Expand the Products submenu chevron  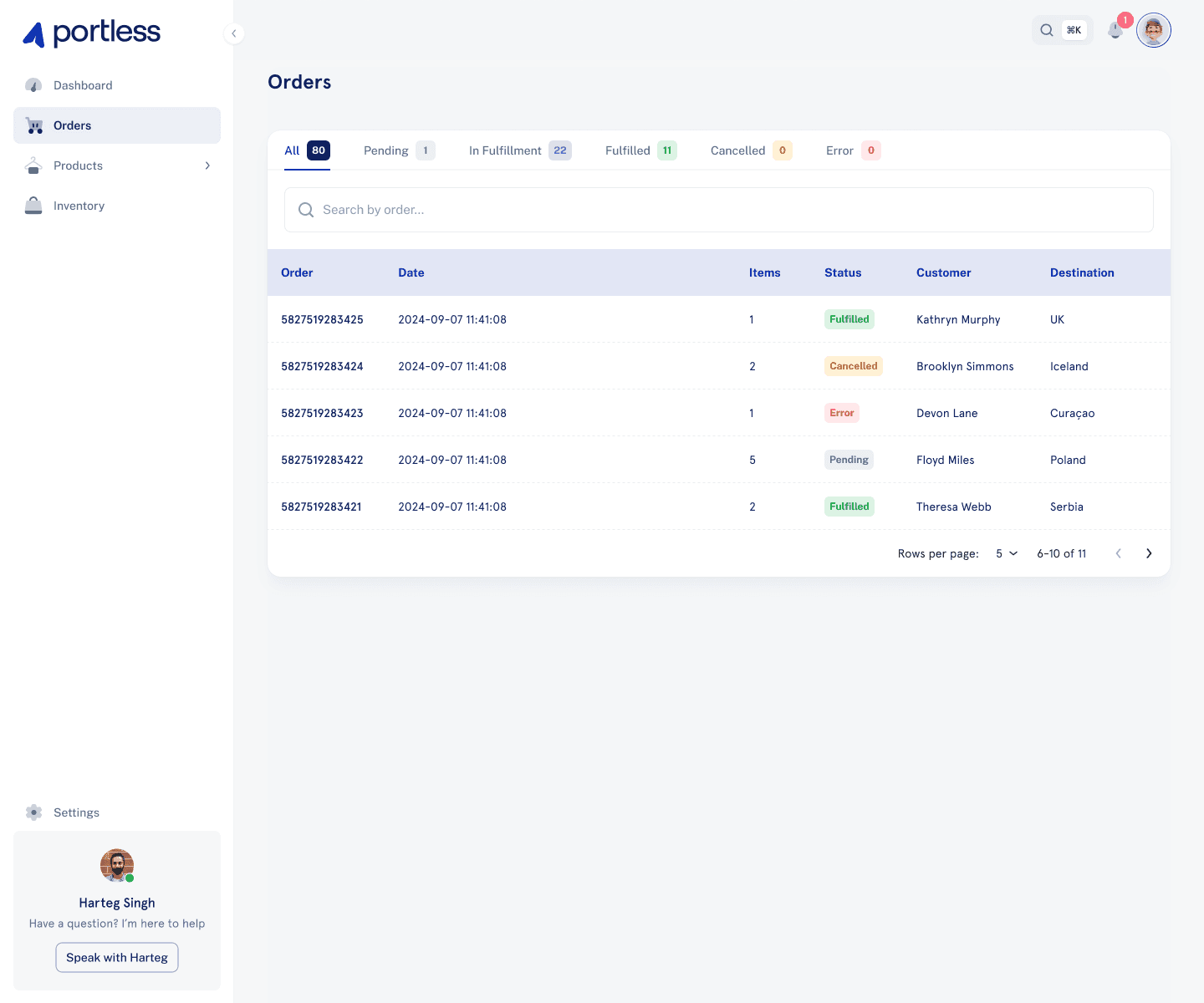pyautogui.click(x=207, y=165)
